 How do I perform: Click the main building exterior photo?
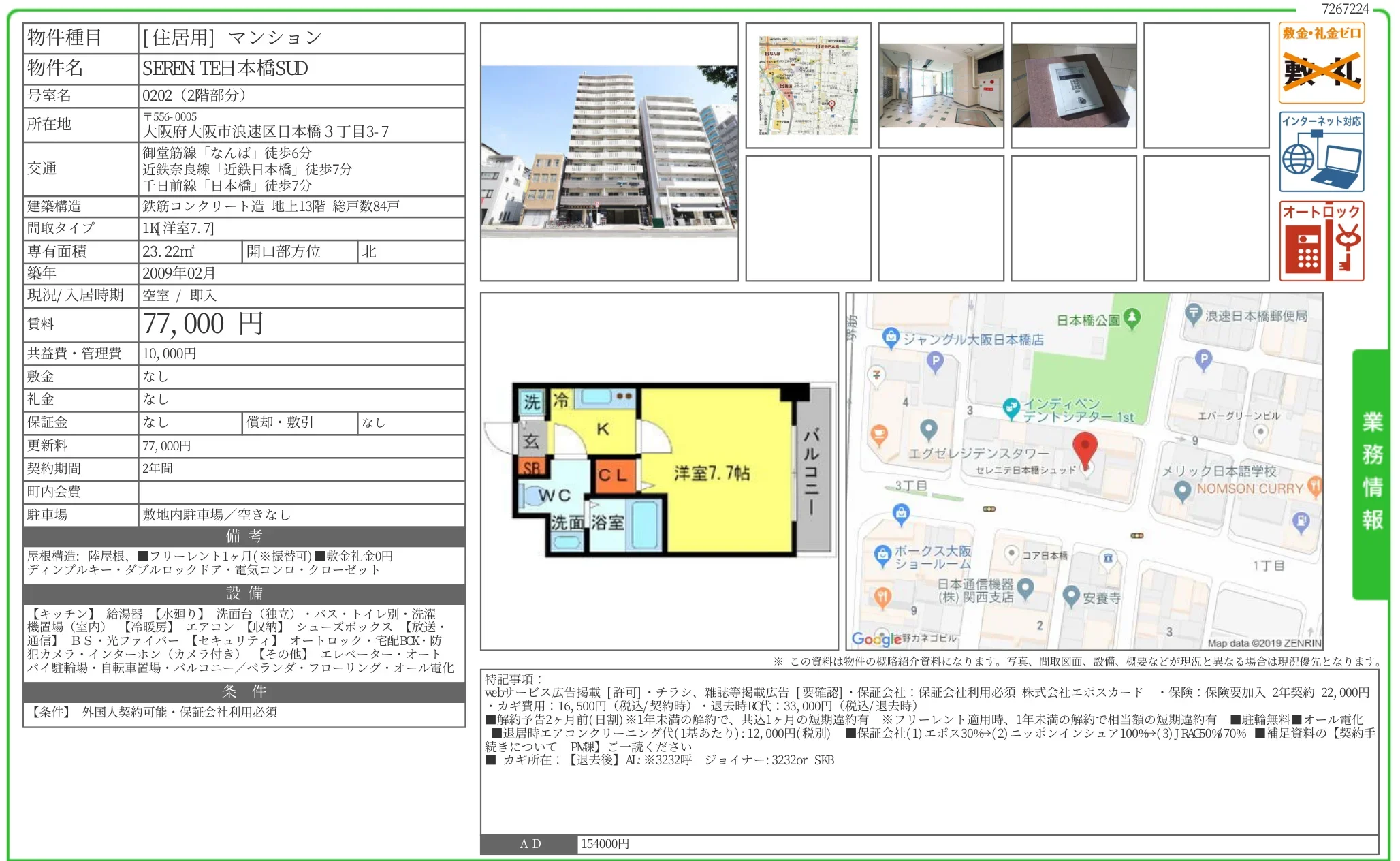tap(609, 151)
